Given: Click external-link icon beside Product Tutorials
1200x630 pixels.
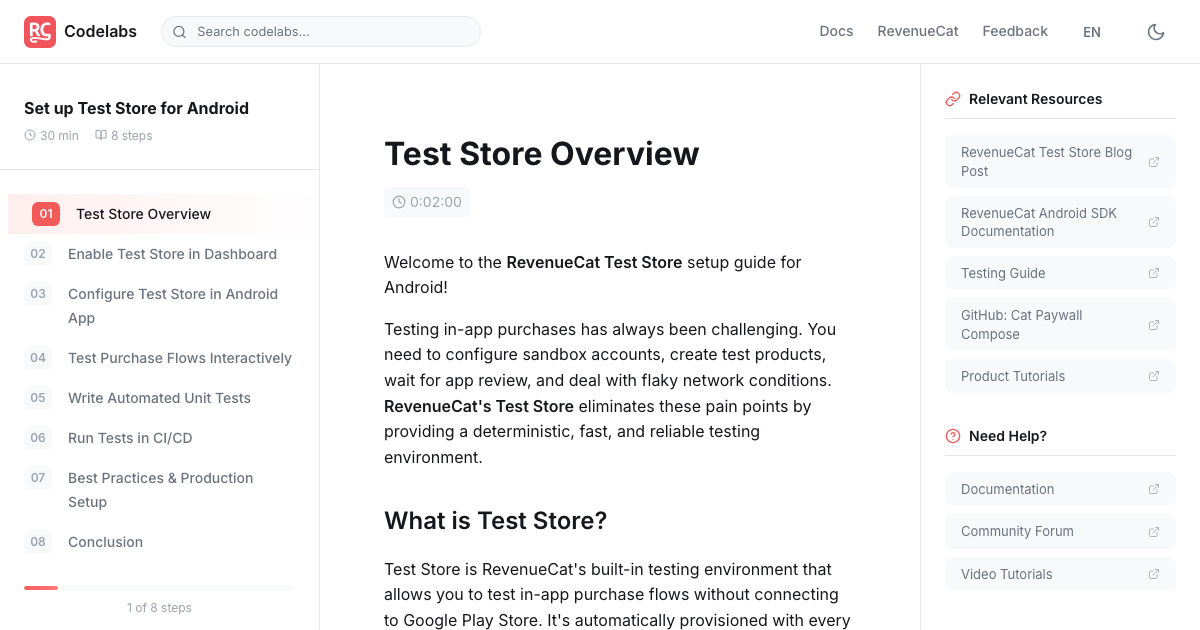Looking at the screenshot, I should (x=1154, y=376).
